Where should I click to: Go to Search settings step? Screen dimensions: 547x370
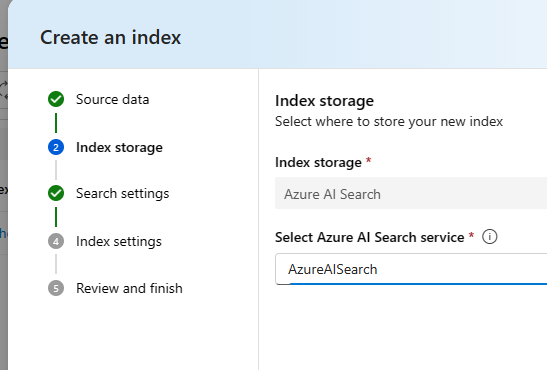point(122,194)
